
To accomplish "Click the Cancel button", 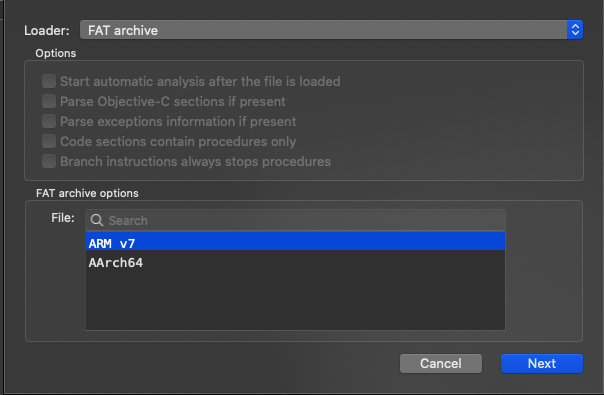I will pos(441,363).
